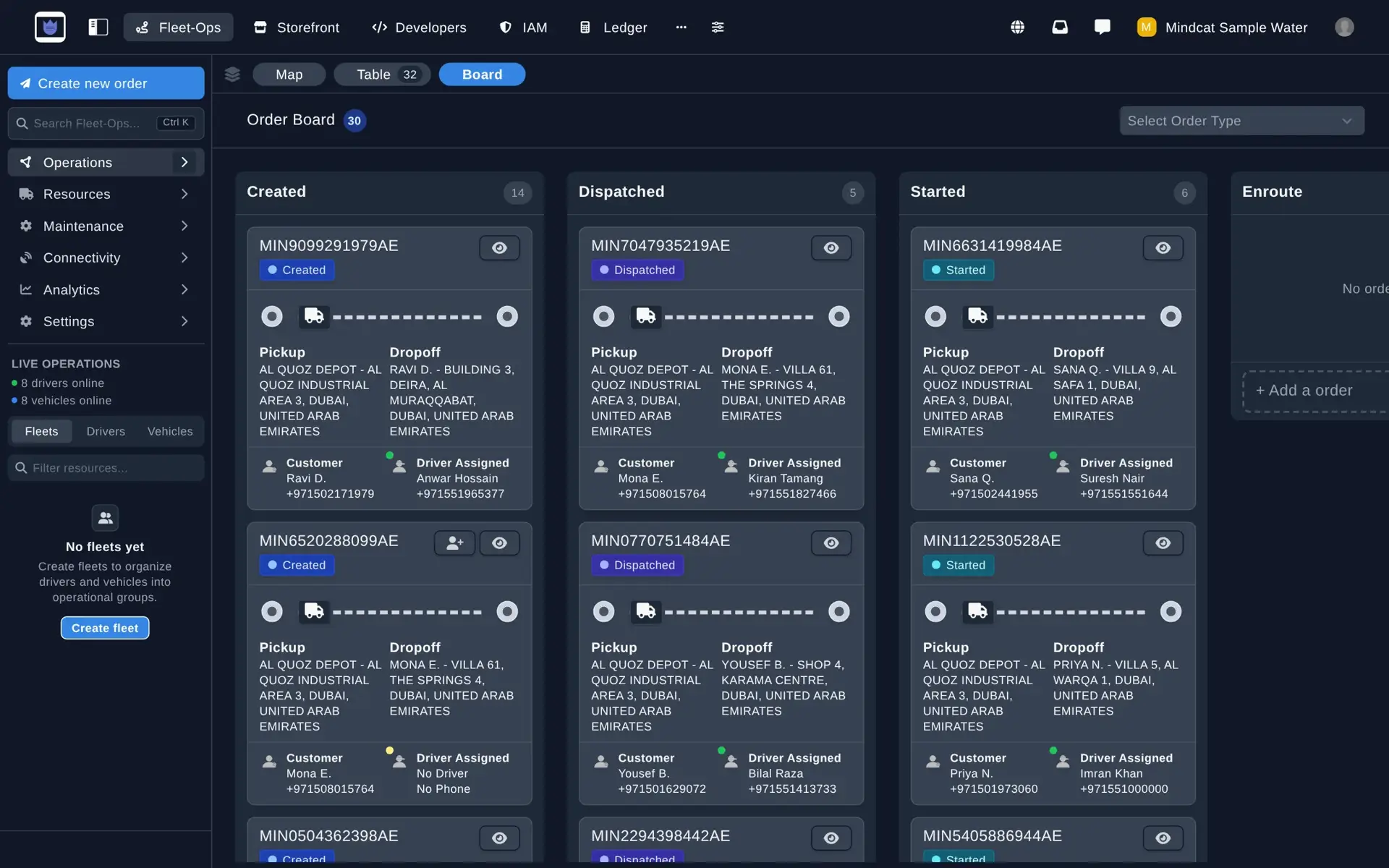Expand the Resources sidebar section
Image resolution: width=1389 pixels, height=868 pixels.
pos(106,194)
